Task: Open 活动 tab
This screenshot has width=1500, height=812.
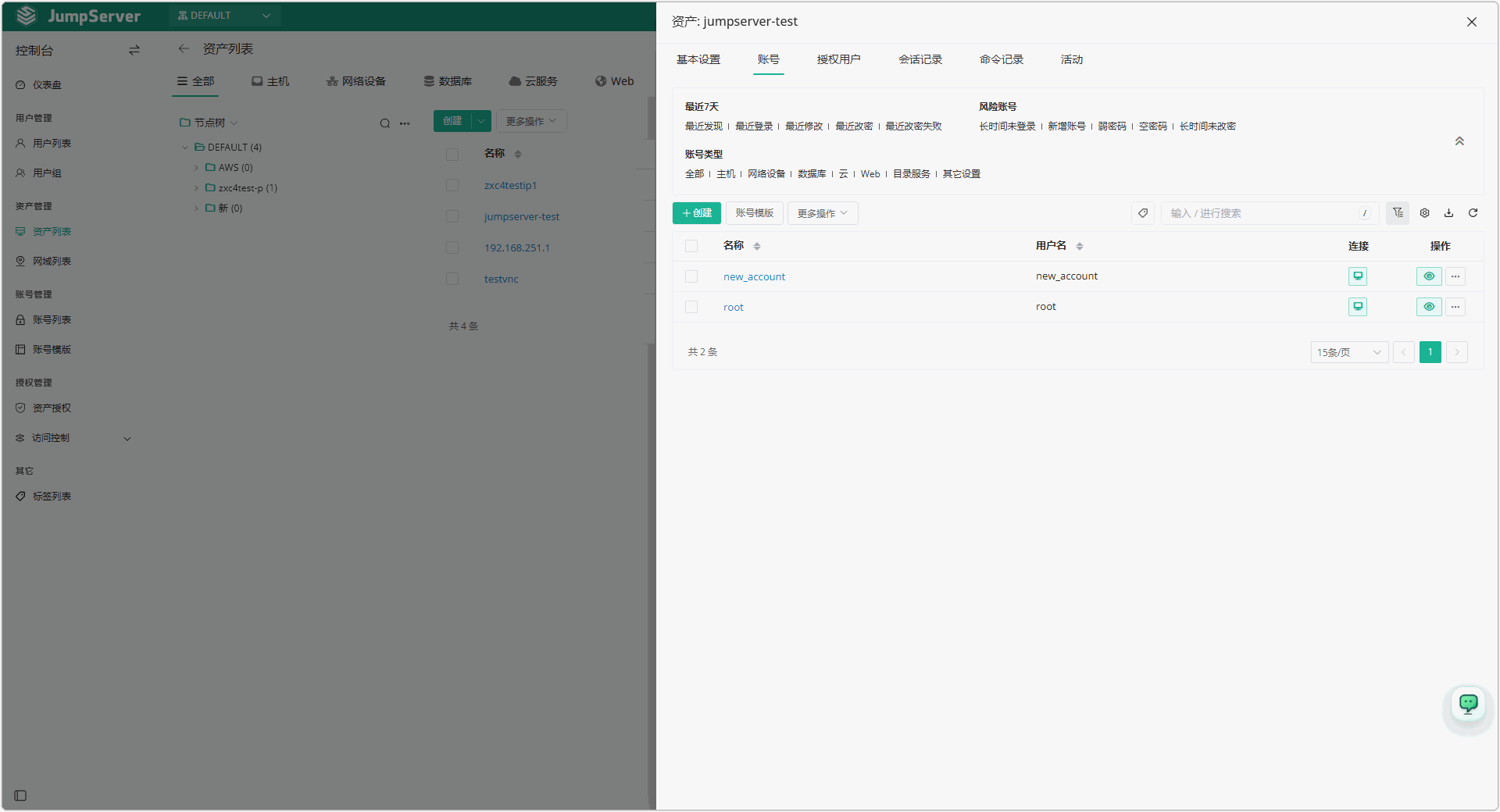Action: click(1072, 59)
